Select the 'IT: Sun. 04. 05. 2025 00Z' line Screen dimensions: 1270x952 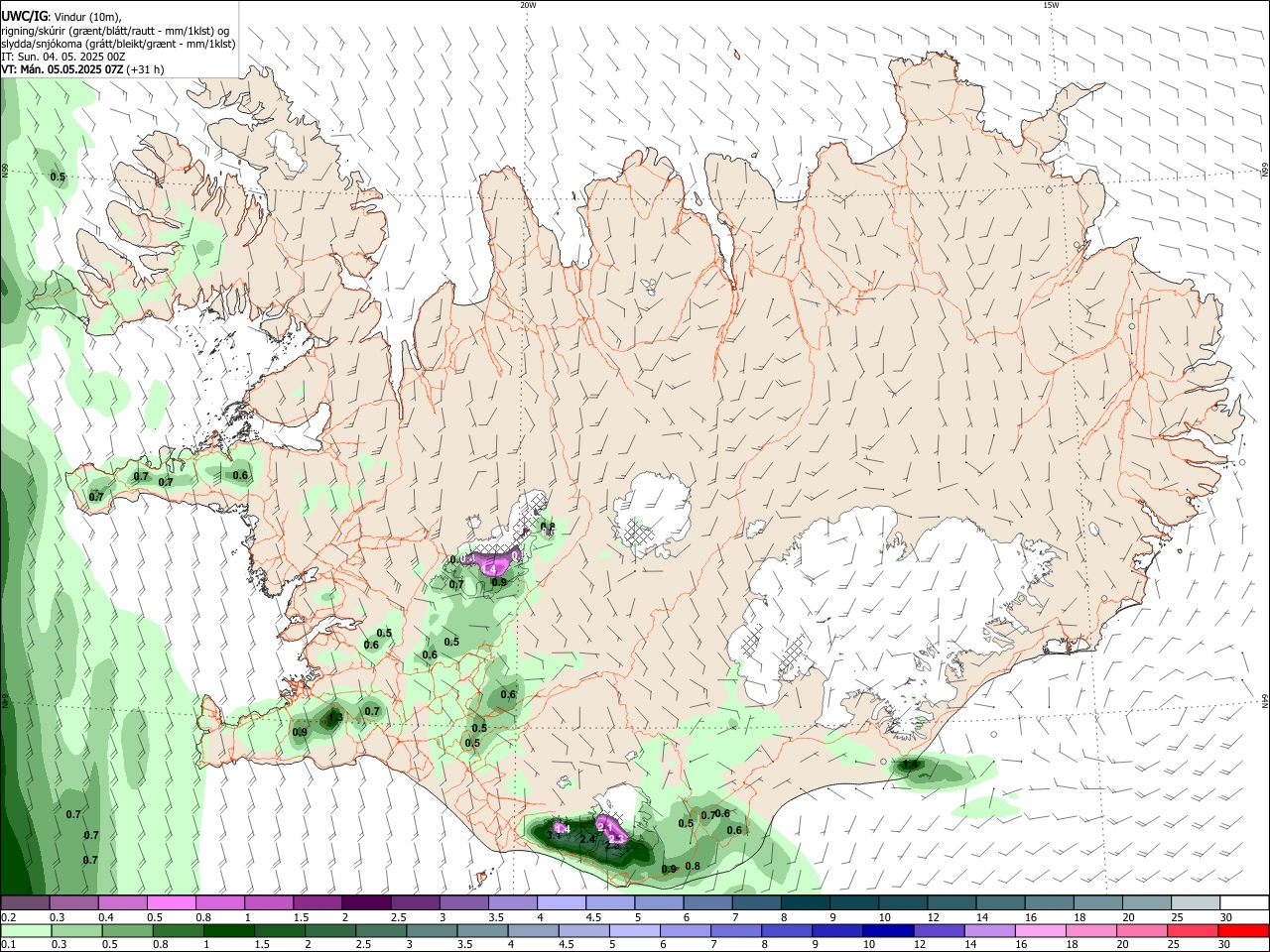[63, 57]
